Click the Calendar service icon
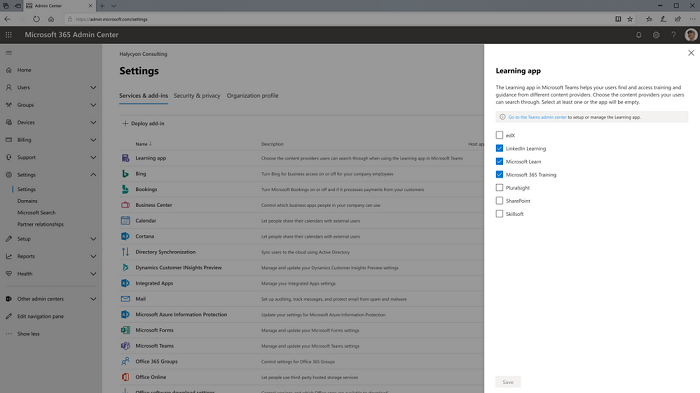The height and width of the screenshot is (393, 700). (x=125, y=221)
